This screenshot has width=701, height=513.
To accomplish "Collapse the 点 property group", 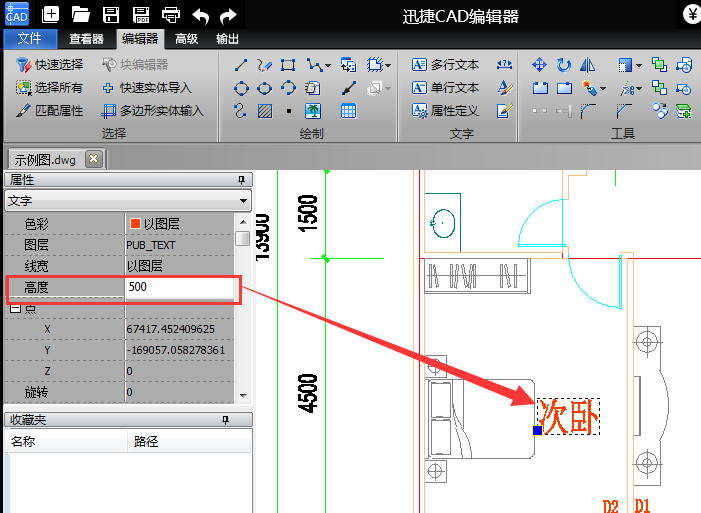I will (15, 309).
